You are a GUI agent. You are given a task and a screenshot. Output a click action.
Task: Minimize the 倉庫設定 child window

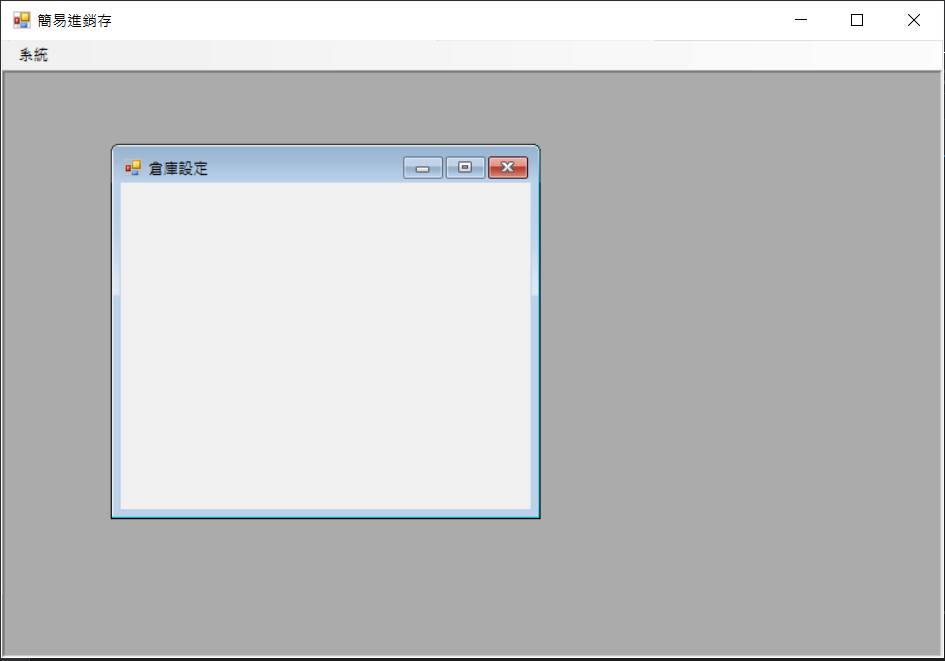coord(422,168)
